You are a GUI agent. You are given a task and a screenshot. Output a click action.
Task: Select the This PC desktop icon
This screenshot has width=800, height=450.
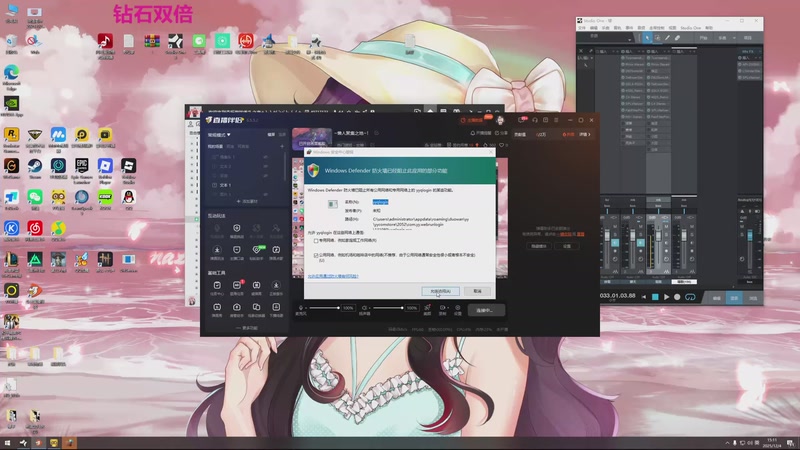pos(11,13)
